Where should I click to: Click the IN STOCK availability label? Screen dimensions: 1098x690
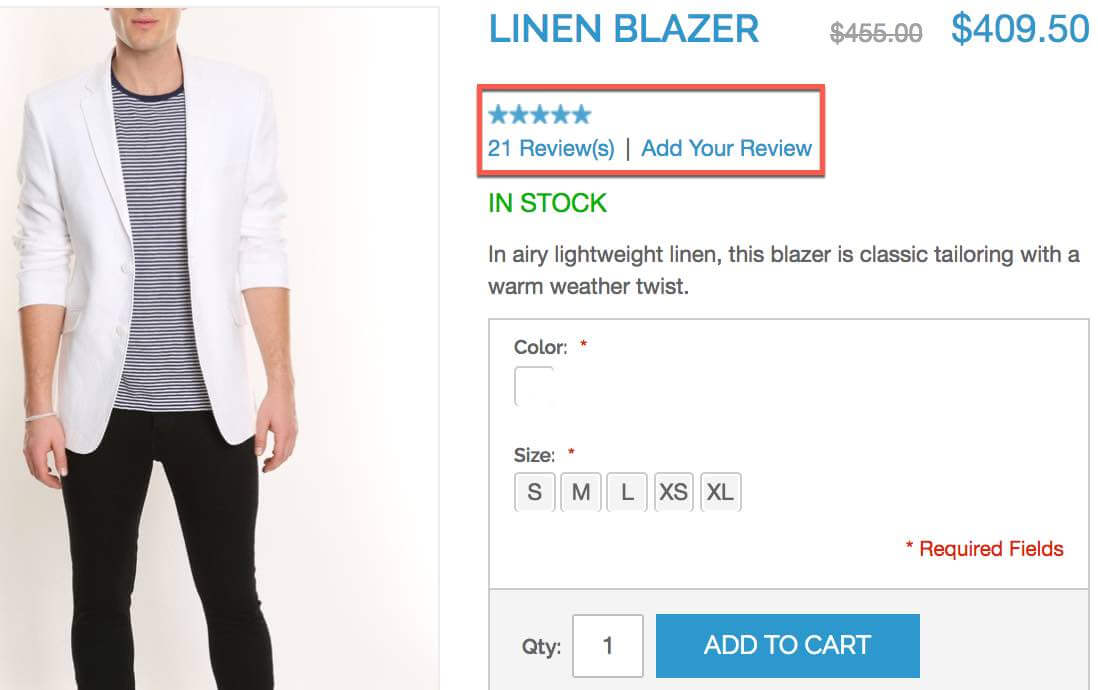click(x=547, y=203)
